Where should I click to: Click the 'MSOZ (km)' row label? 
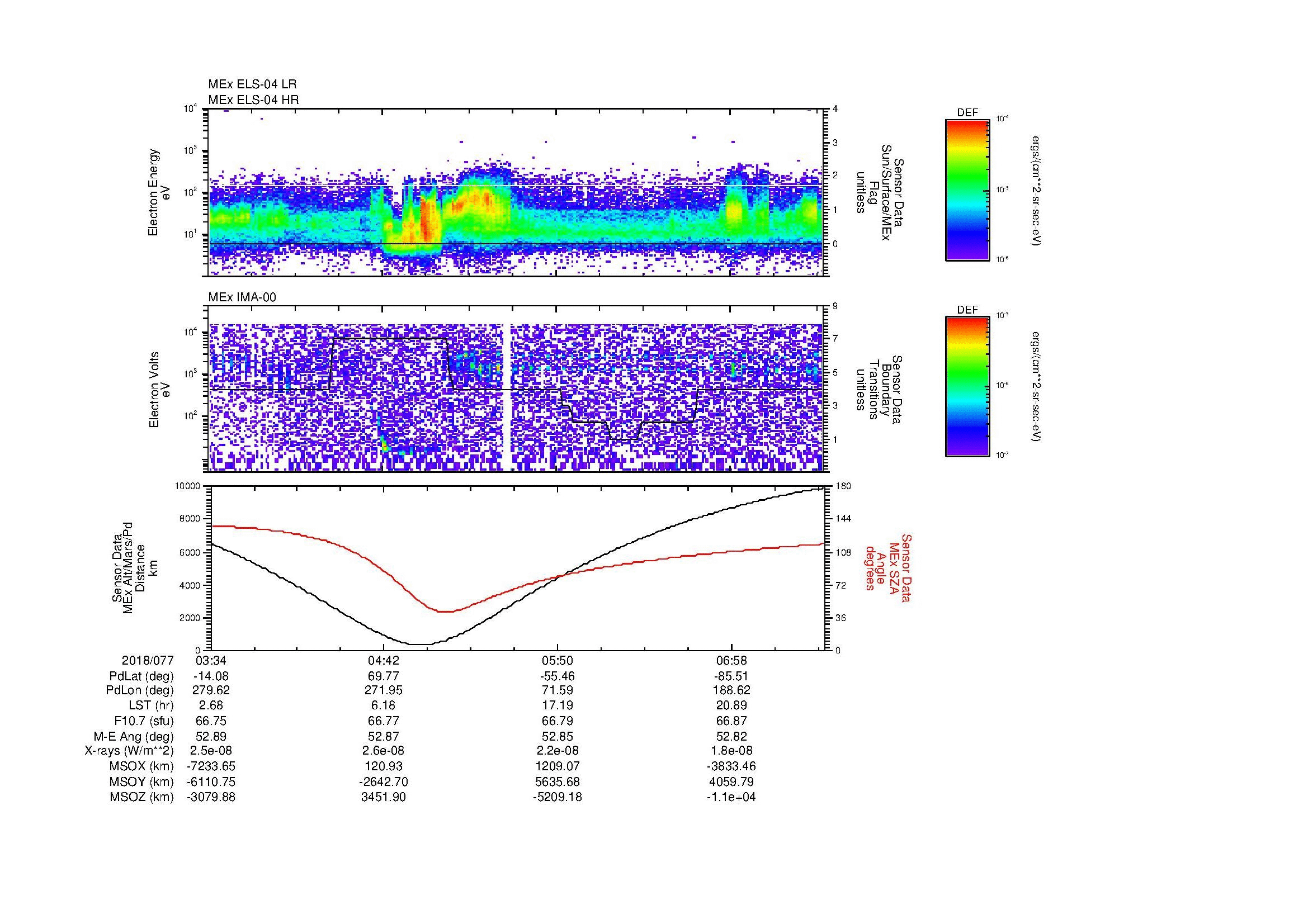click(x=142, y=798)
